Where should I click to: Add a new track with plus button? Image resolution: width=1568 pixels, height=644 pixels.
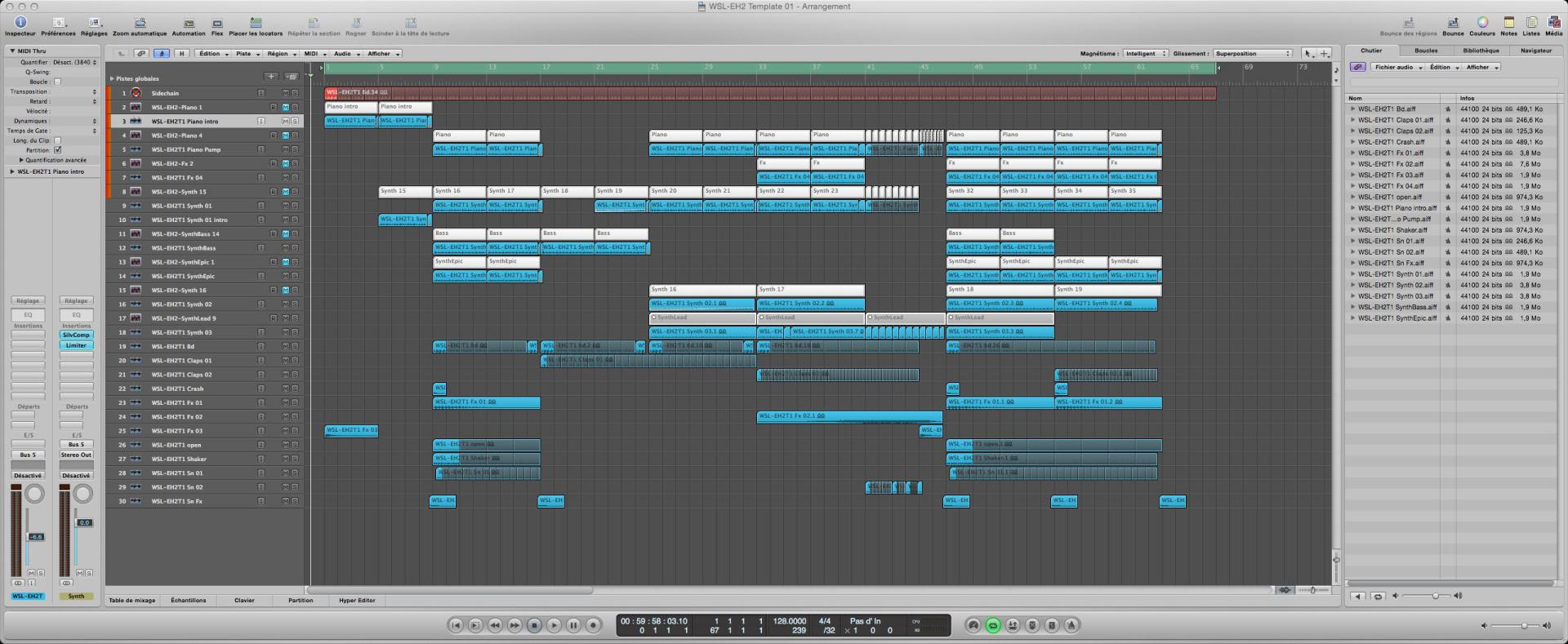271,77
